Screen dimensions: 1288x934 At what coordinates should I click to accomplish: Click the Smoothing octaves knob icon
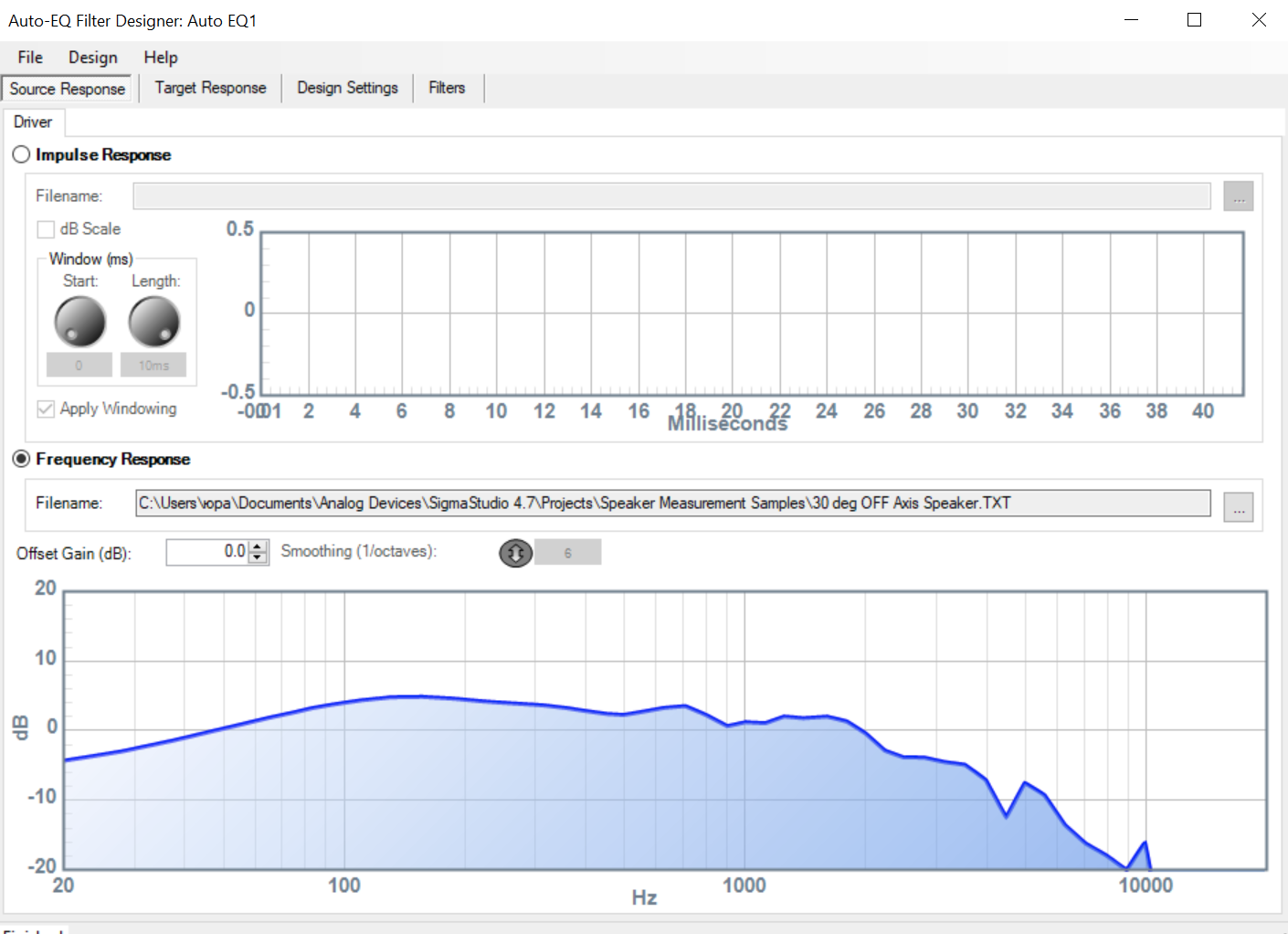tap(515, 553)
